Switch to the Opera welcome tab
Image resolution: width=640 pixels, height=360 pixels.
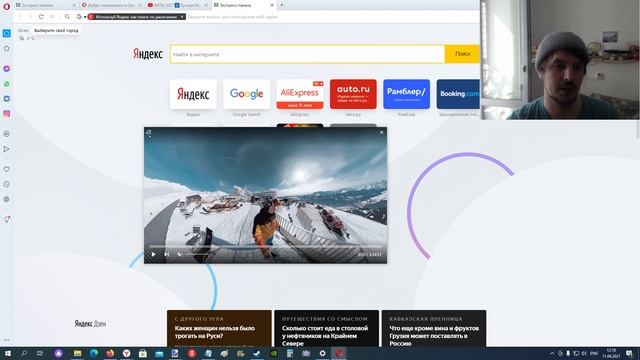(110, 5)
